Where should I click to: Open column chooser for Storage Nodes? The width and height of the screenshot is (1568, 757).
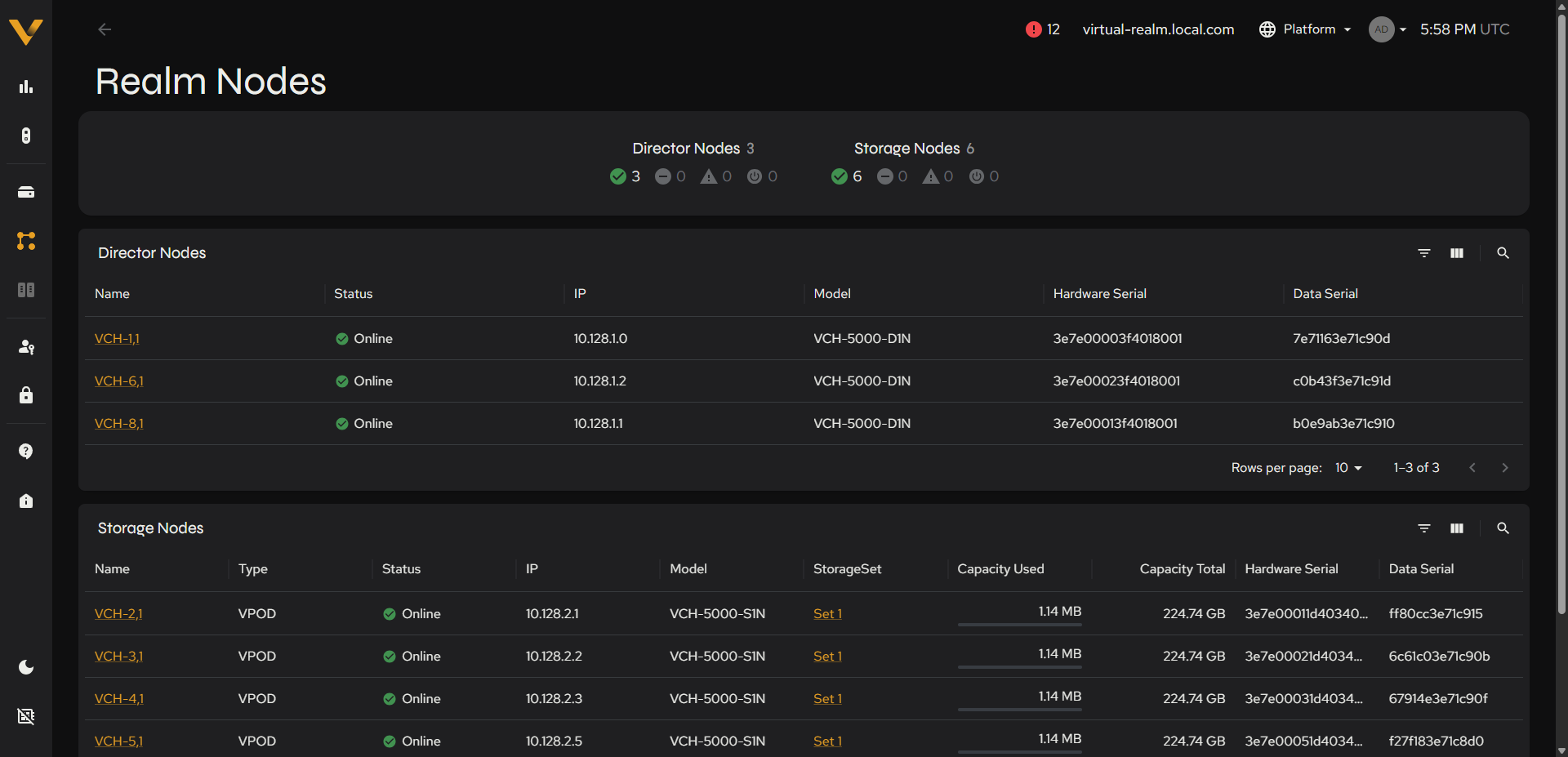click(x=1457, y=528)
